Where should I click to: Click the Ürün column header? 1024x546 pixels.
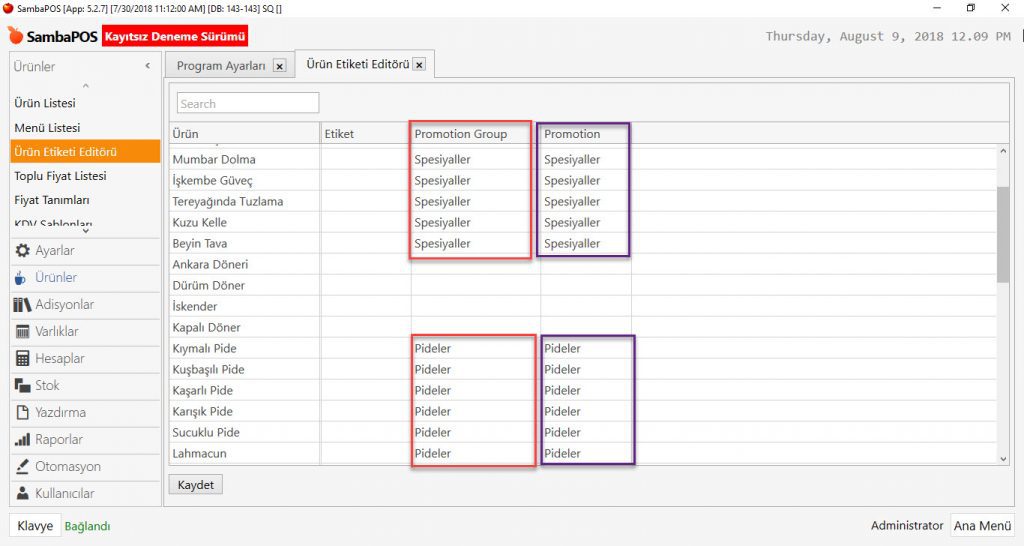click(245, 134)
